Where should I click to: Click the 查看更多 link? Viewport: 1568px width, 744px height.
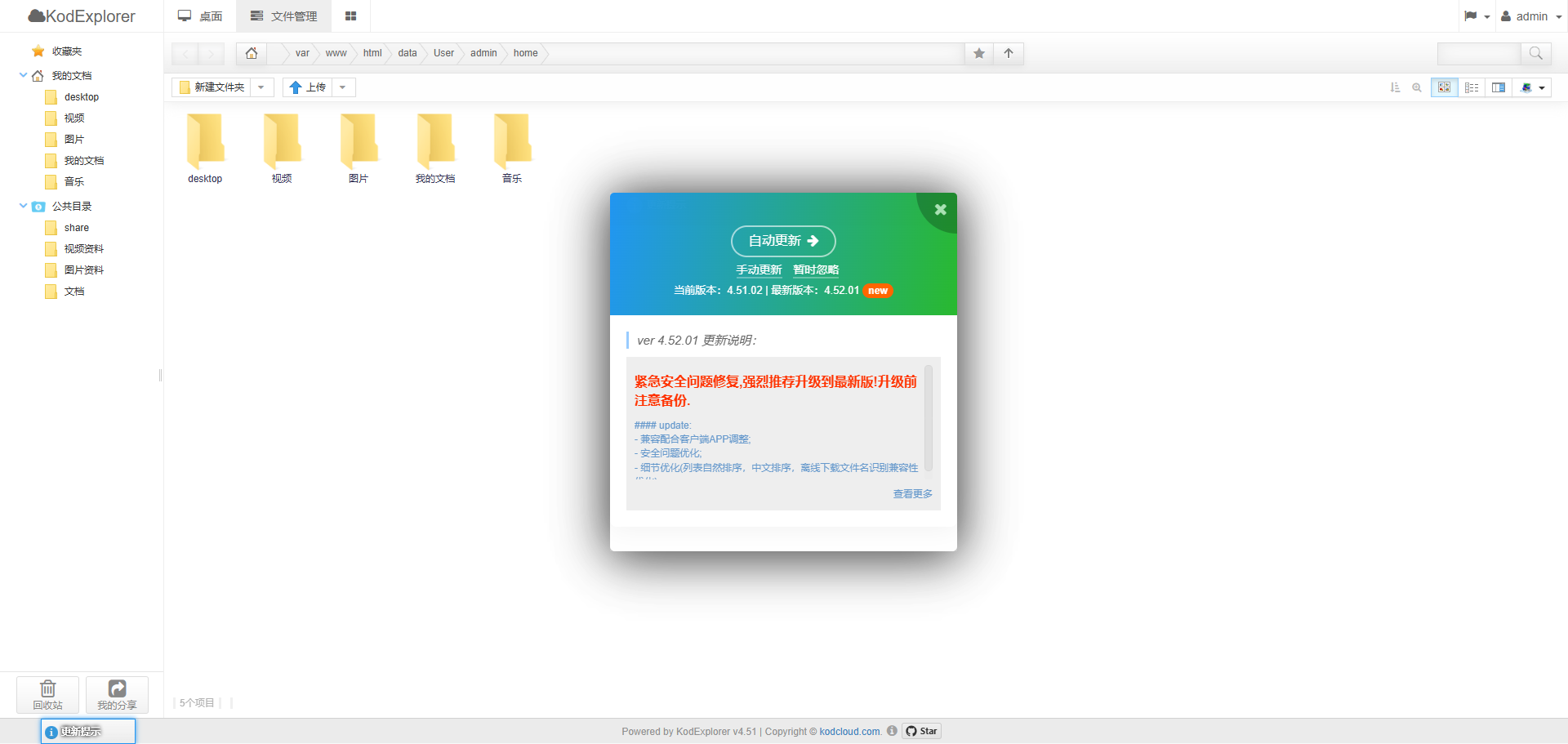click(x=912, y=494)
